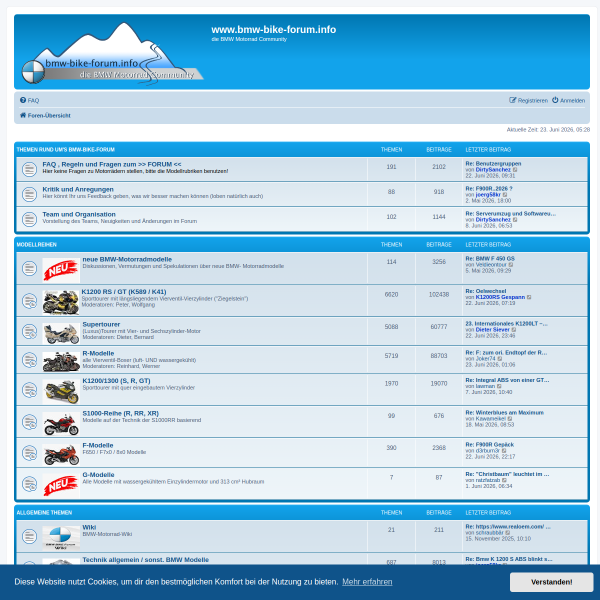Click the subforum status icon of G-Modelle

pos(29,484)
